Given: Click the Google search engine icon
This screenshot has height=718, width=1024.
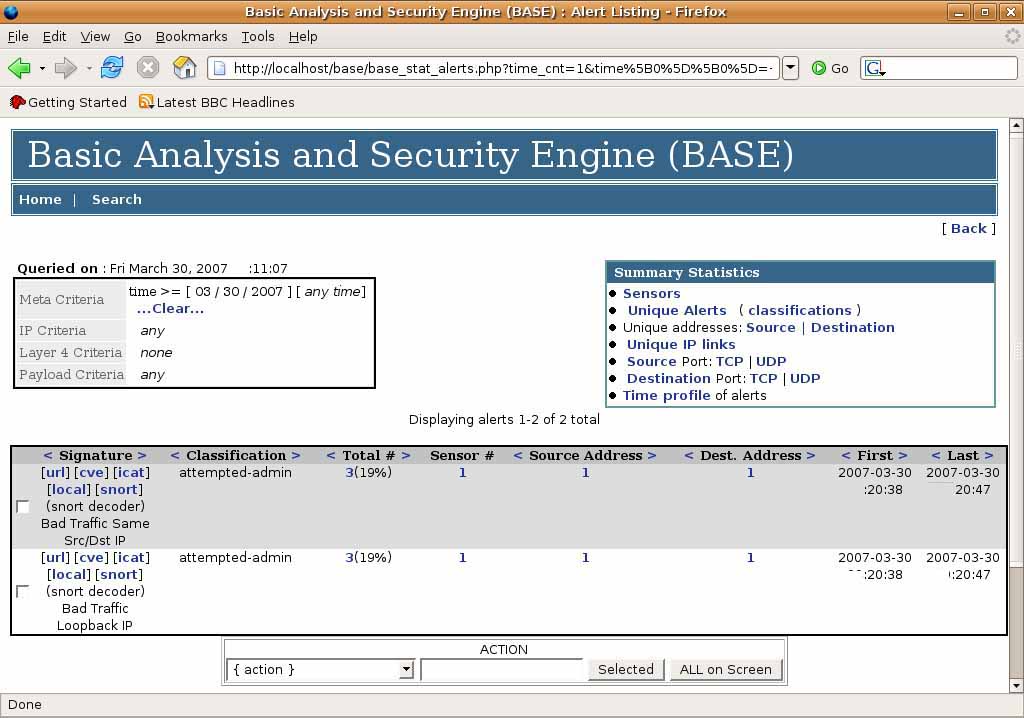Looking at the screenshot, I should click(874, 68).
